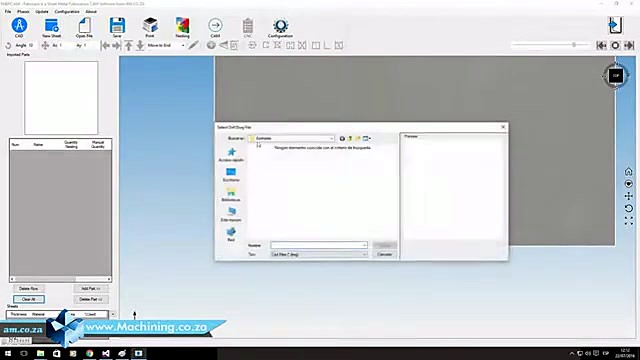Select Escritorio in dialog sidebar

coord(231,175)
